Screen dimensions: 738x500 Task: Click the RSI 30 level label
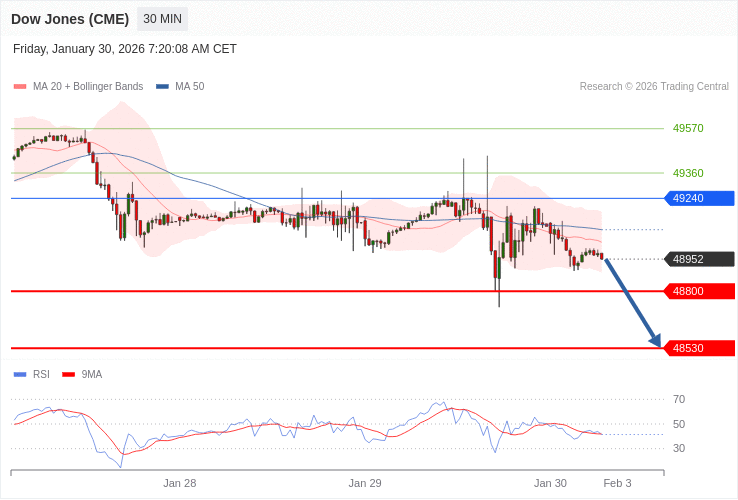(679, 448)
